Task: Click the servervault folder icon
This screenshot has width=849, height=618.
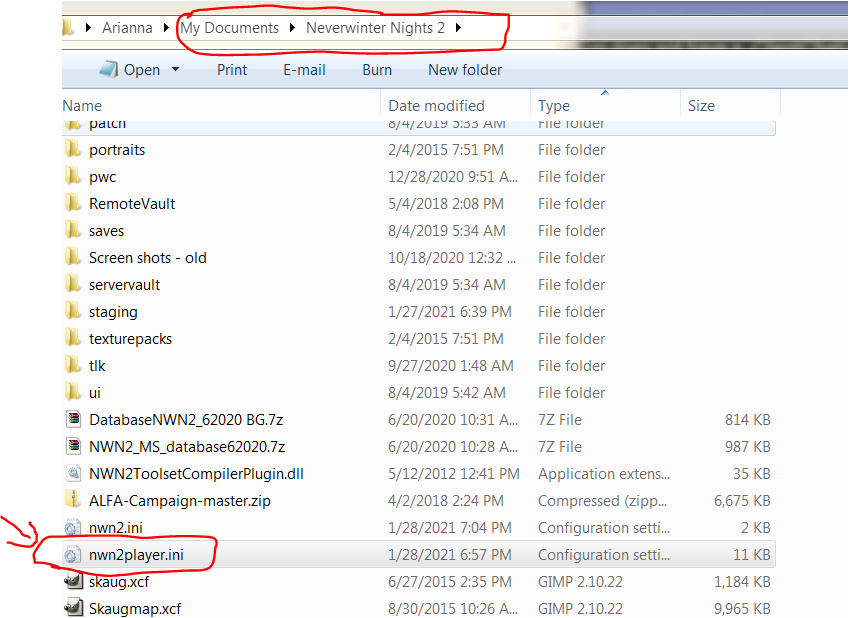Action: [73, 284]
